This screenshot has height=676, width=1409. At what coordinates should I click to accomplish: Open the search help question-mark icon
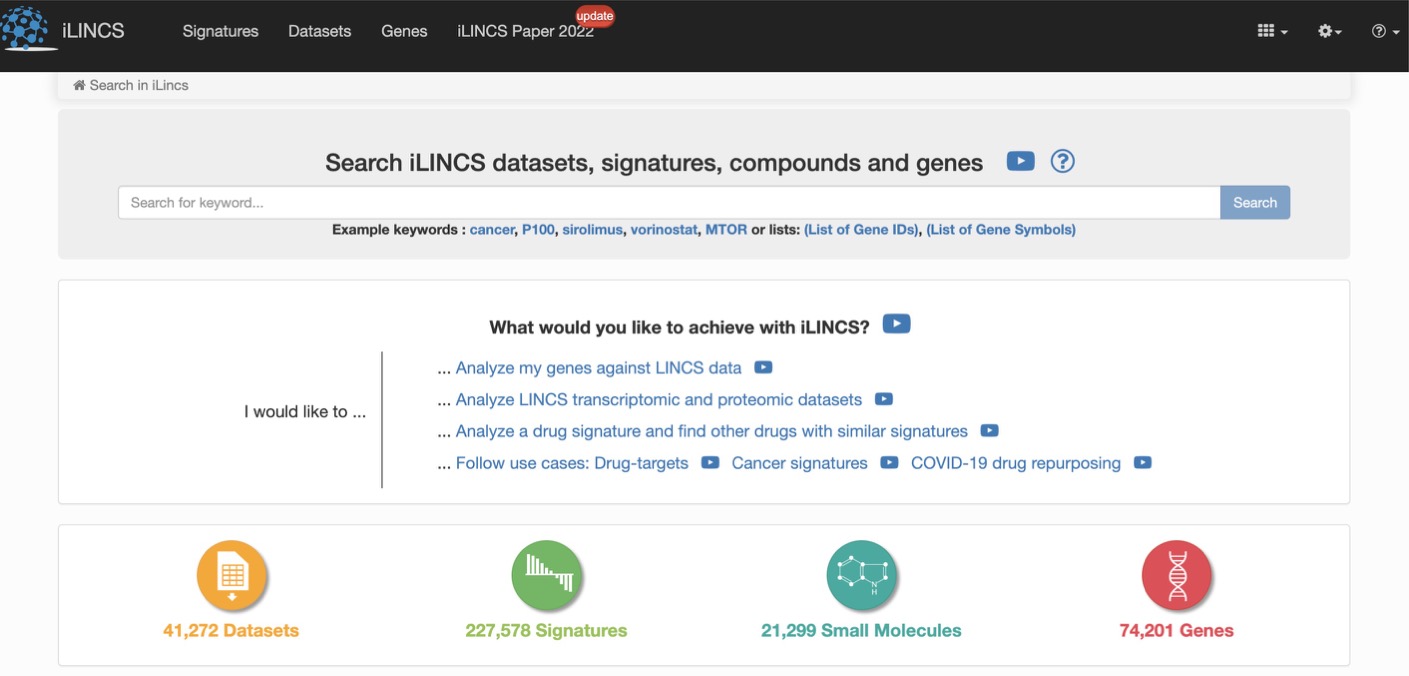tap(1062, 161)
